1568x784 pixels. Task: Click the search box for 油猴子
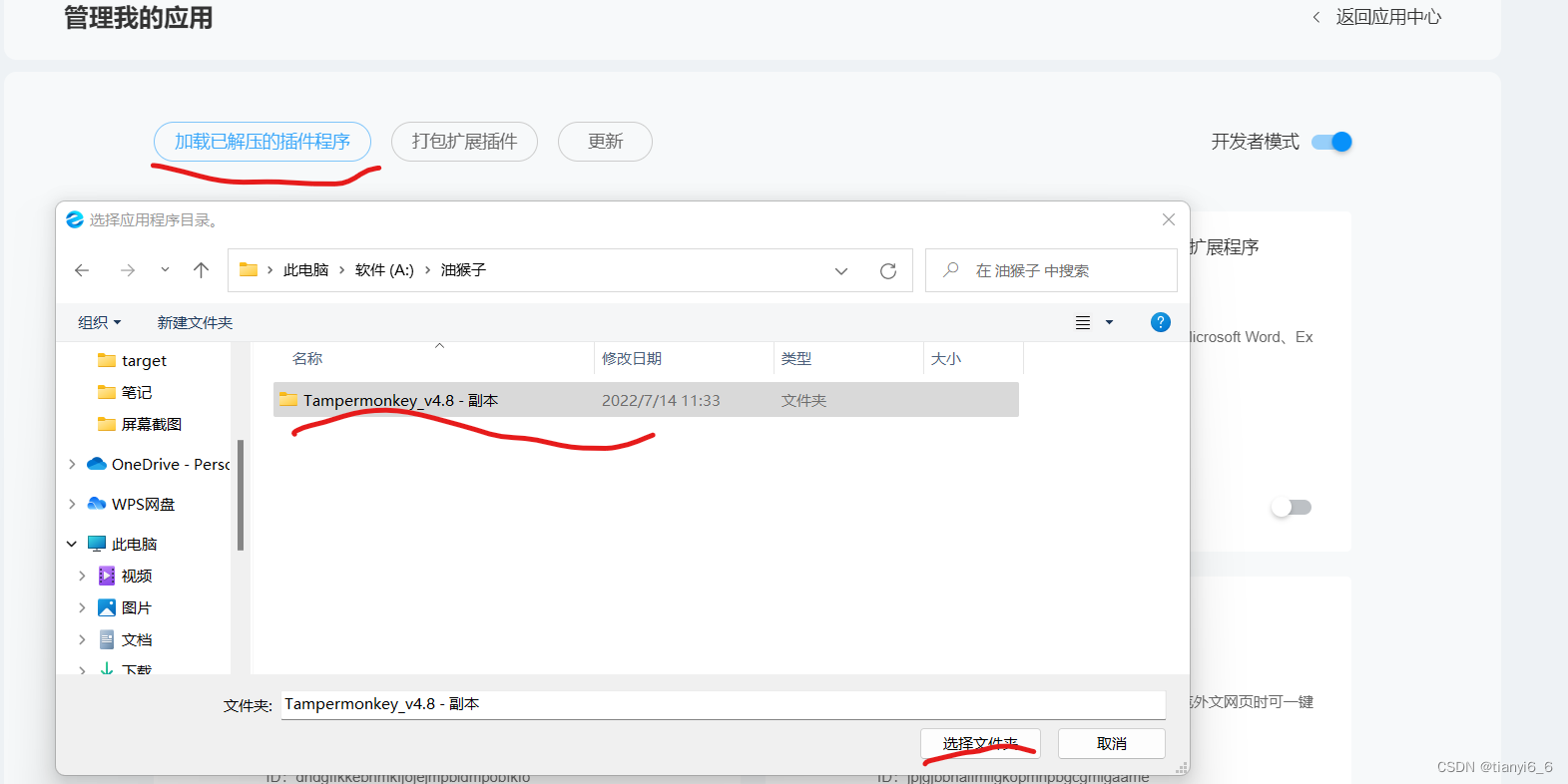[x=1051, y=270]
